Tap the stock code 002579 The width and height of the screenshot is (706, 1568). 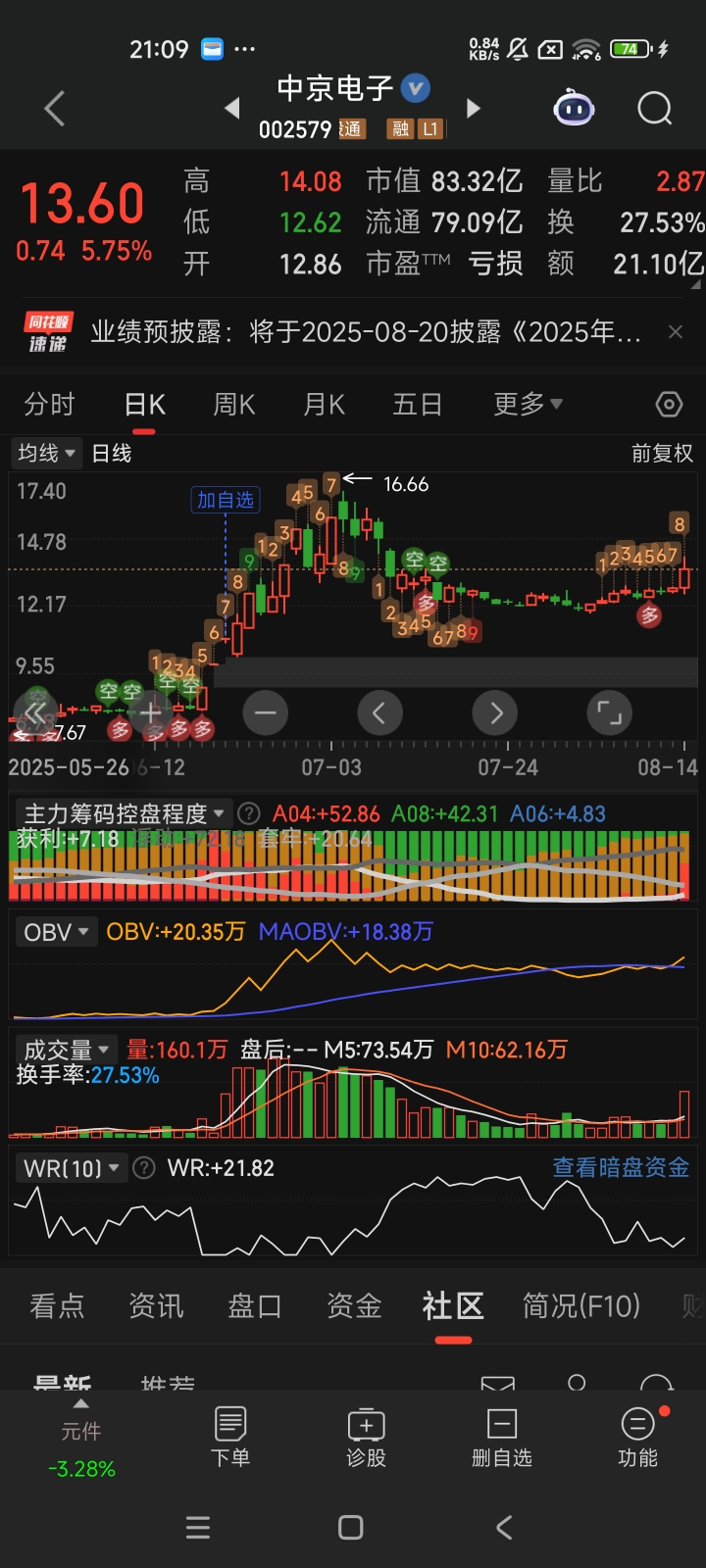pos(295,129)
